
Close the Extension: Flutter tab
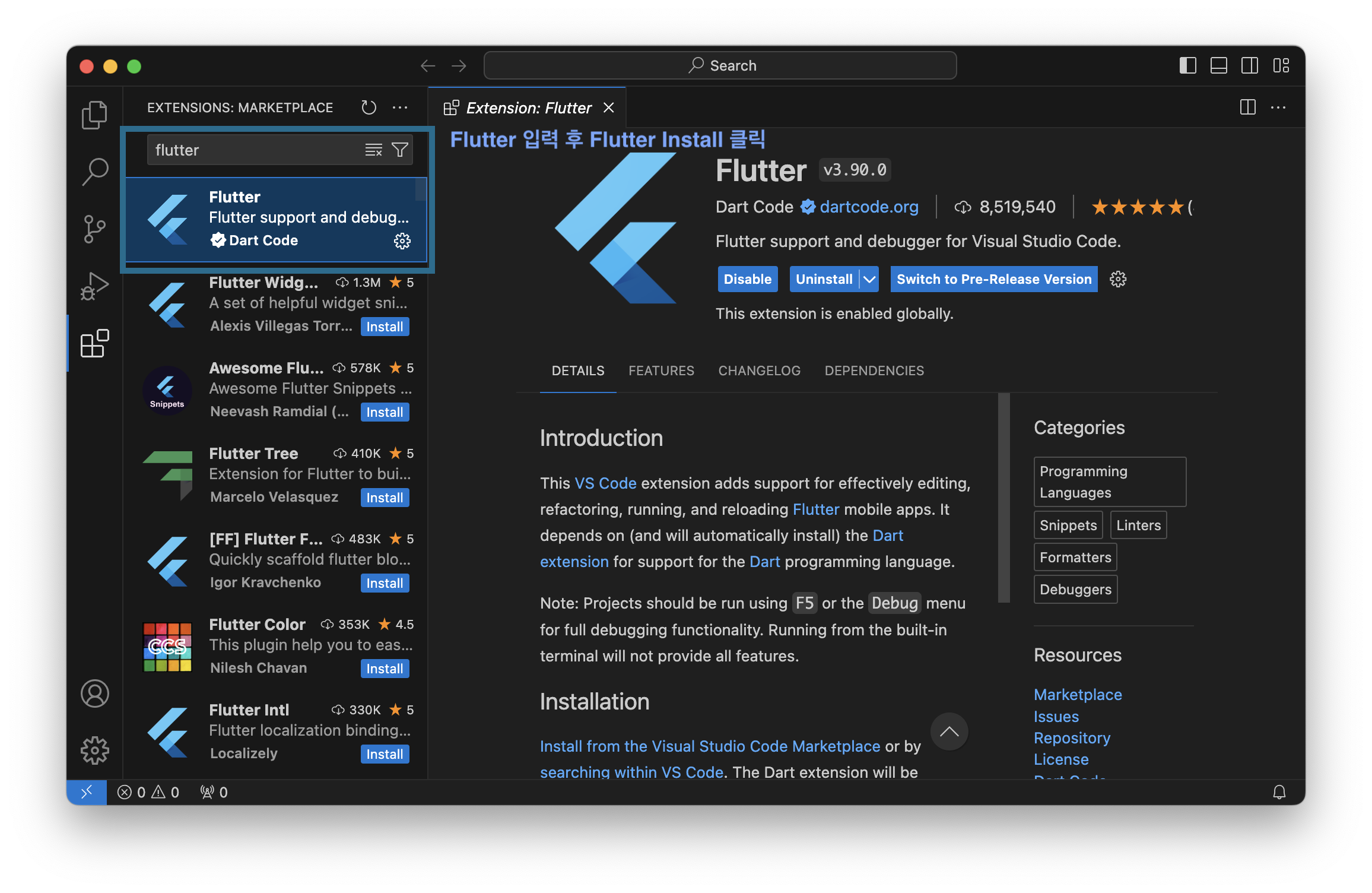pos(609,107)
